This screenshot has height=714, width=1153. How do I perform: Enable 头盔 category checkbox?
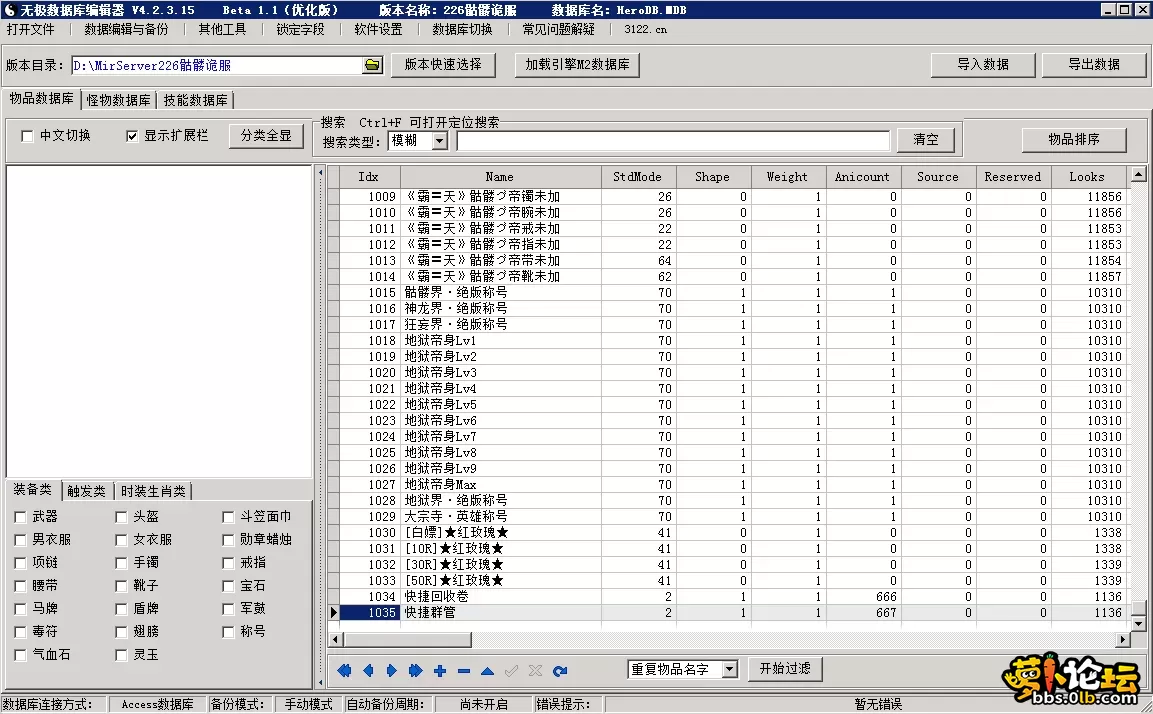[x=121, y=517]
